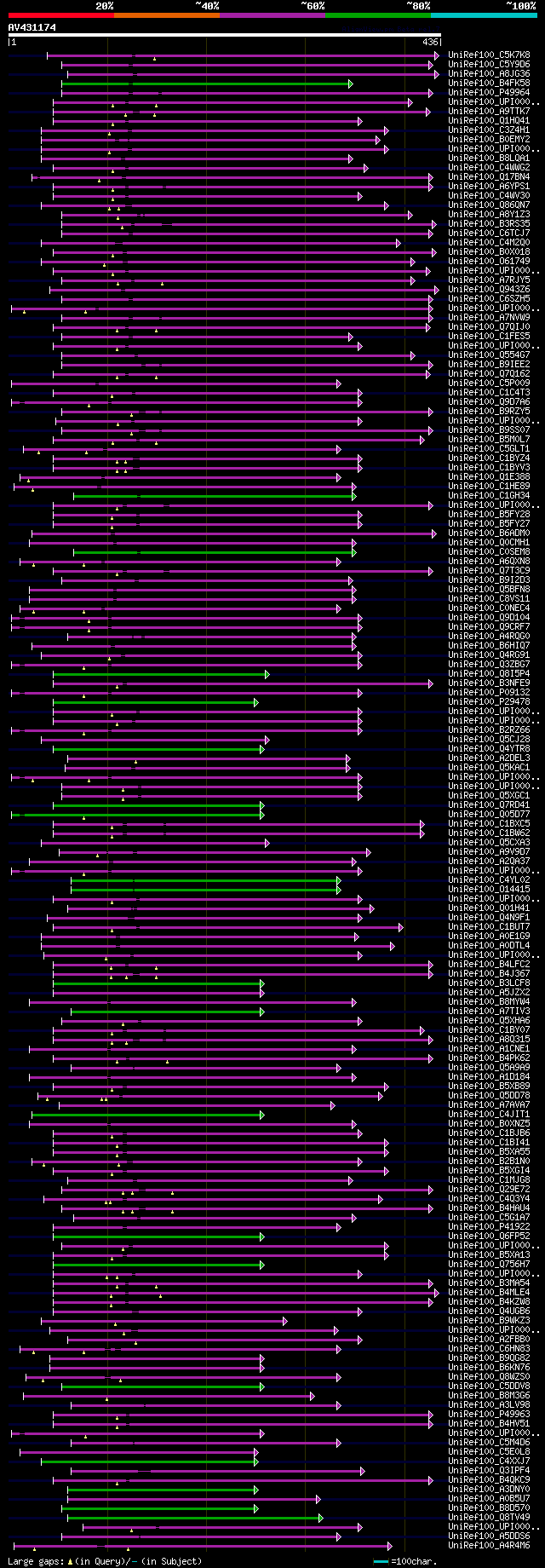This screenshot has height=1568, width=545.
Task: Click label UniRef100_A7RJY5
Action: pyautogui.click(x=489, y=280)
